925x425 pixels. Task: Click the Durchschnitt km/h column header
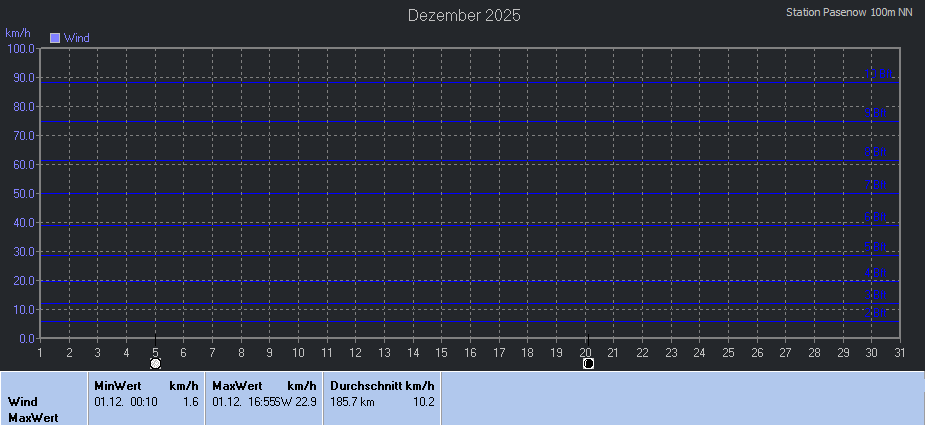(x=382, y=386)
